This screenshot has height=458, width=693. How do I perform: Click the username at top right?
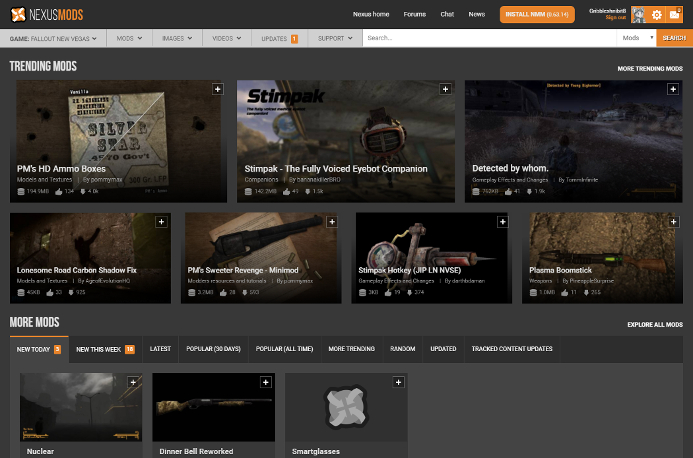608,11
